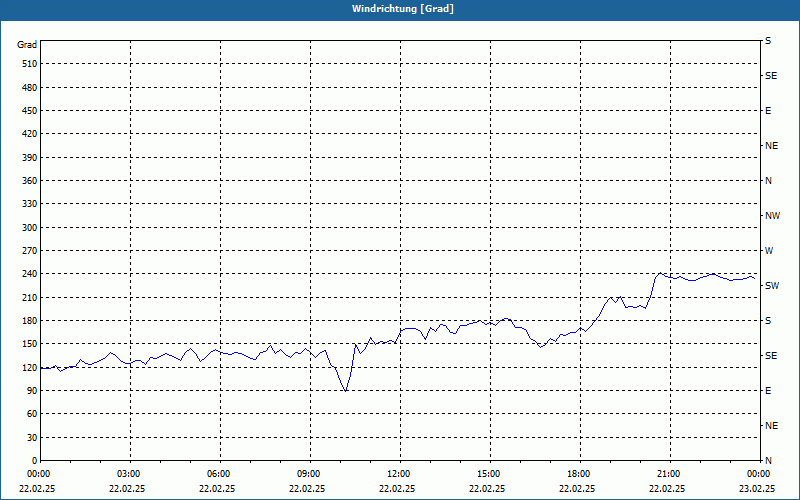Pick the 22.02.25 date under 09:00

pos(307,488)
